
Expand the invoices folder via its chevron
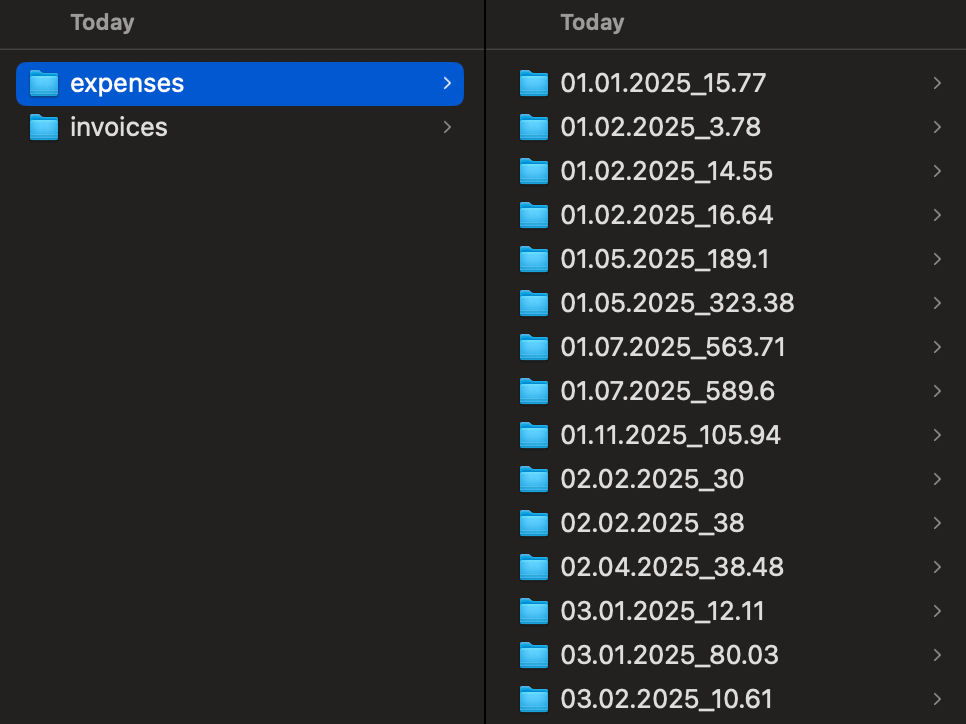pyautogui.click(x=447, y=127)
